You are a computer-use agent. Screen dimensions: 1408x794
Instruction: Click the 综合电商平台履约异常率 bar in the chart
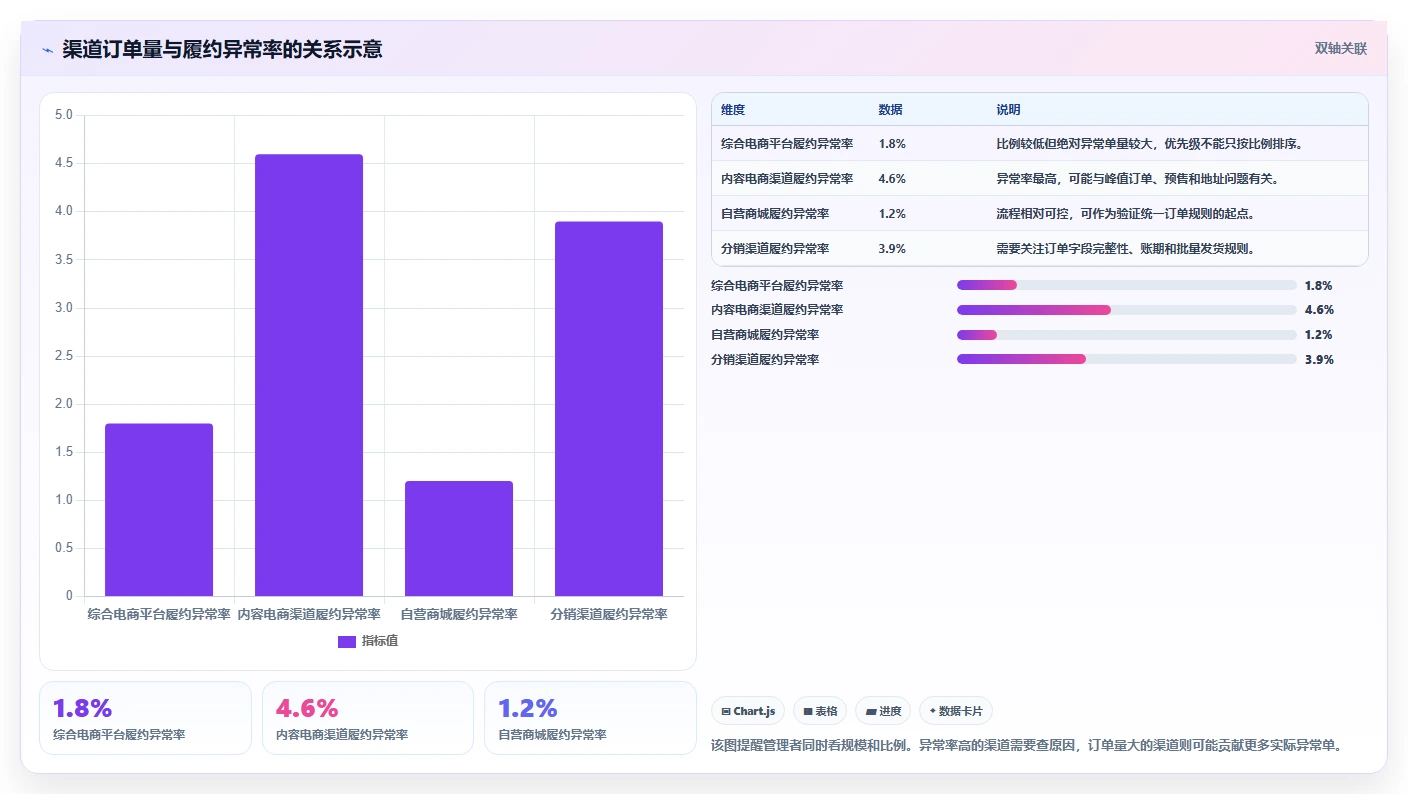(159, 510)
